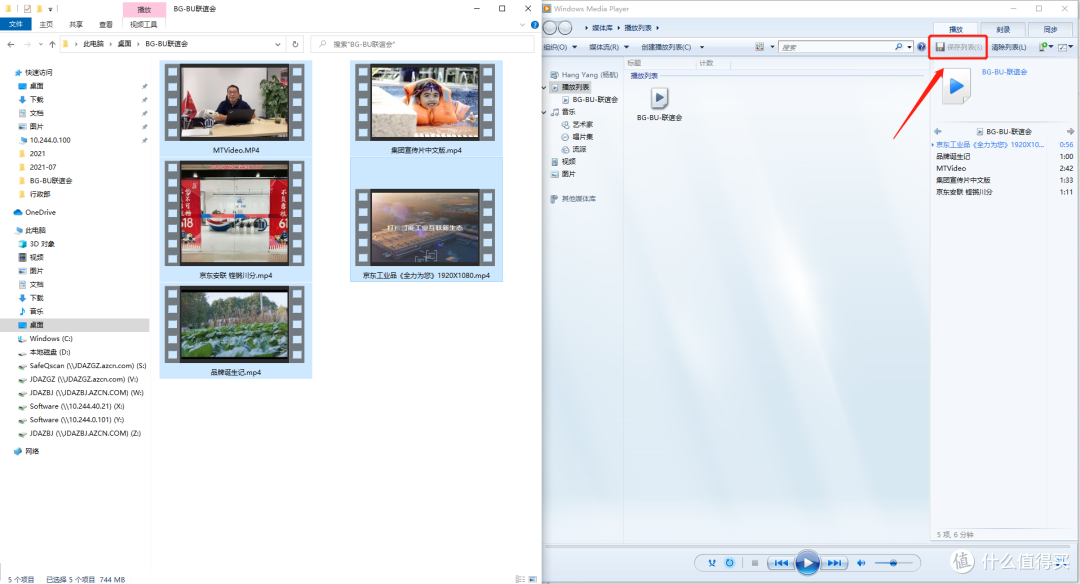Open the 创建播放列表 dropdown
This screenshot has height=584, width=1080.
672,47
